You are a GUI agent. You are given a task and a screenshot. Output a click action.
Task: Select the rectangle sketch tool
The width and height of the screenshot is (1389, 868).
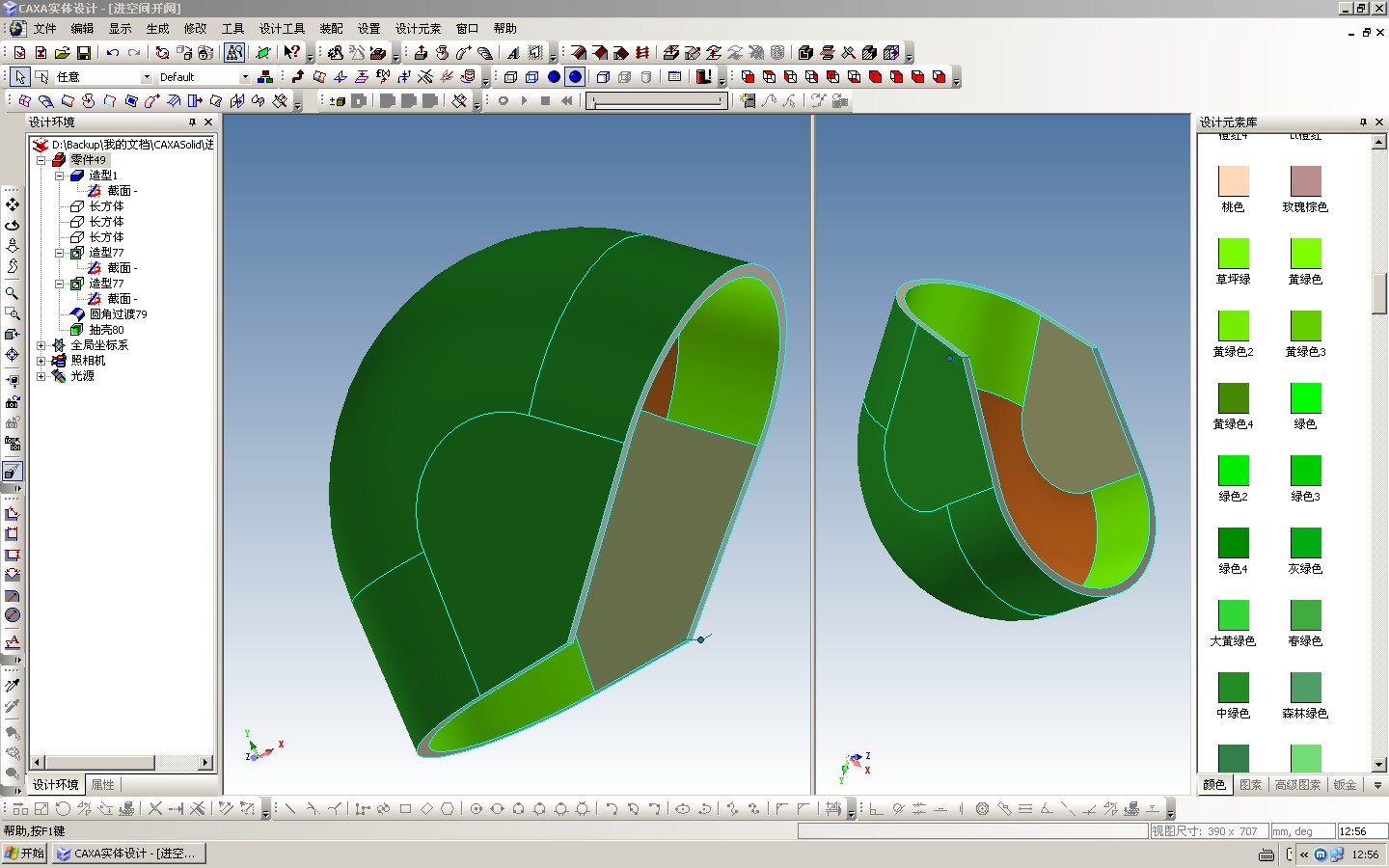(x=405, y=809)
